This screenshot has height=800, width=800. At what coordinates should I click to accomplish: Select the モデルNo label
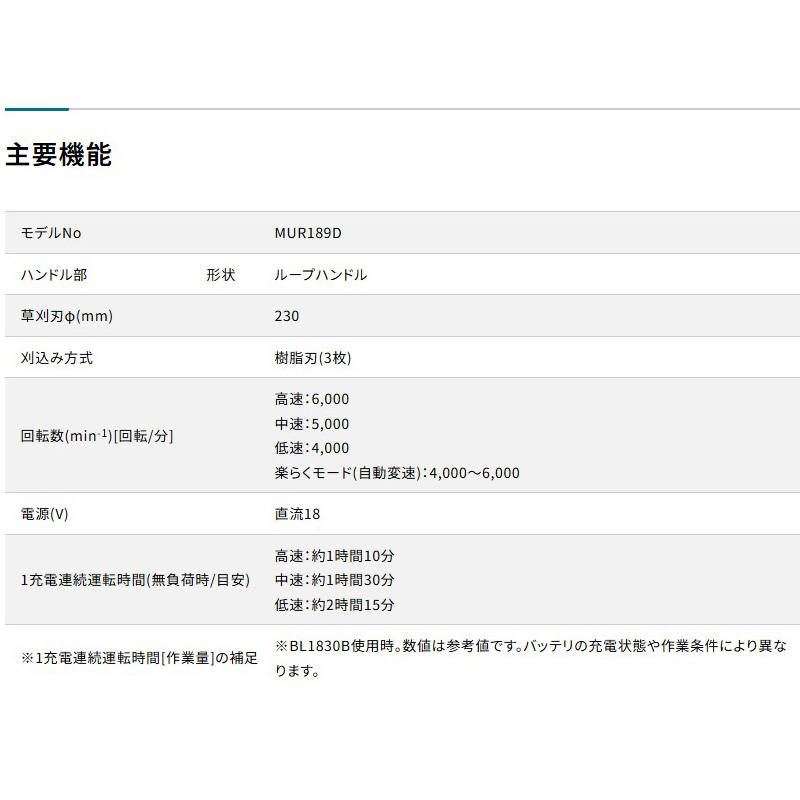click(x=51, y=233)
